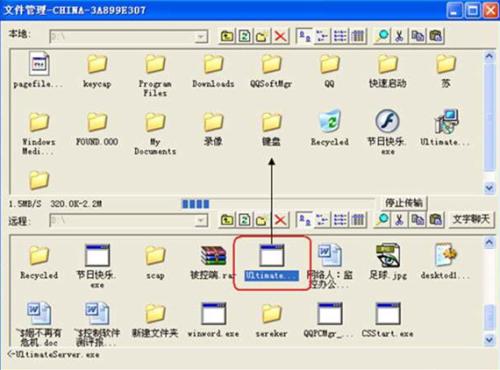The height and width of the screenshot is (370, 500).
Task: Select Ultimate... installer in local pane
Action: tap(446, 128)
